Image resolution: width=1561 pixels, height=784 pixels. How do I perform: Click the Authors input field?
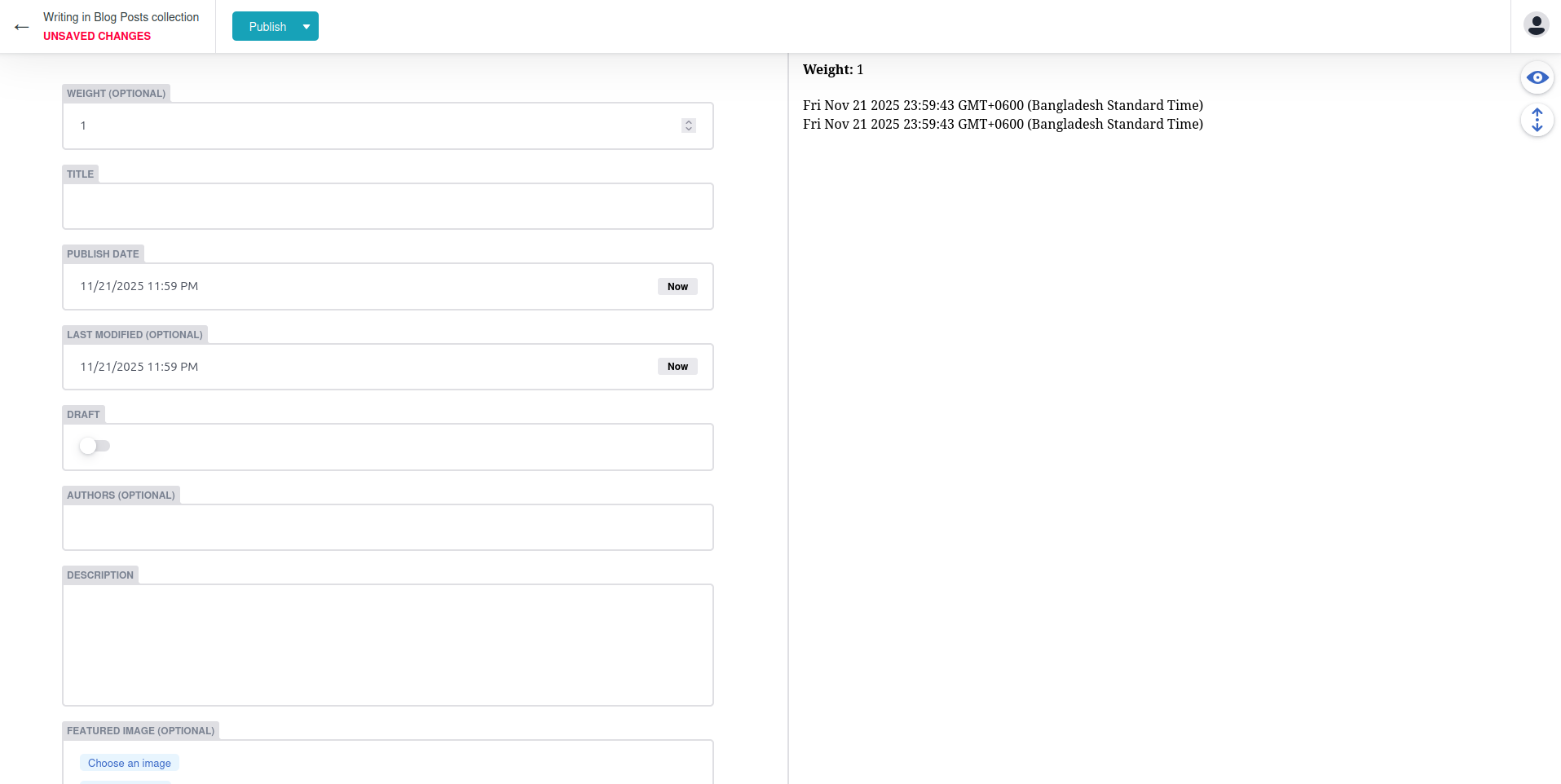pos(387,527)
